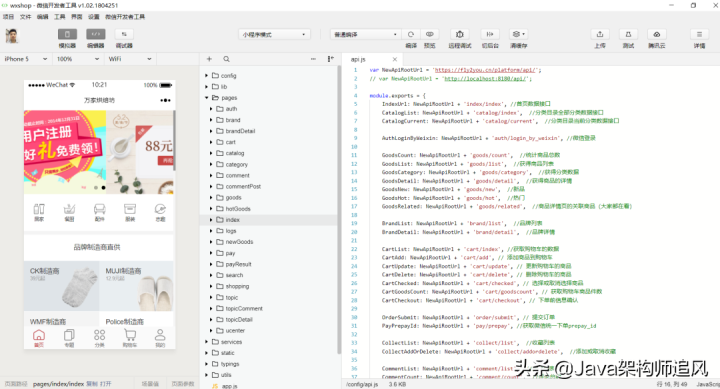The height and width of the screenshot is (389, 720).
Task: Click the collapse file tree icon
Action: [x=331, y=59]
